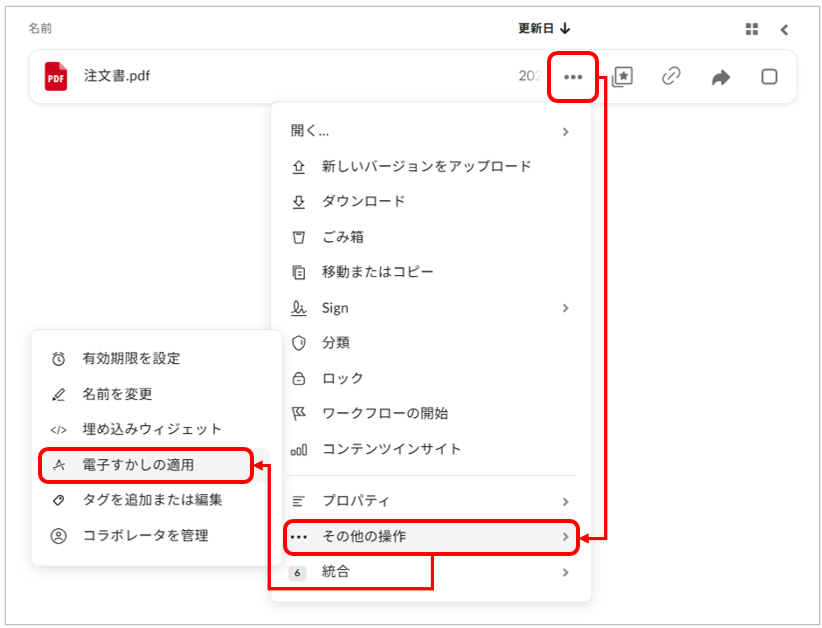Open the その他の操作 submenu
Image resolution: width=822 pixels, height=628 pixels.
pos(430,537)
